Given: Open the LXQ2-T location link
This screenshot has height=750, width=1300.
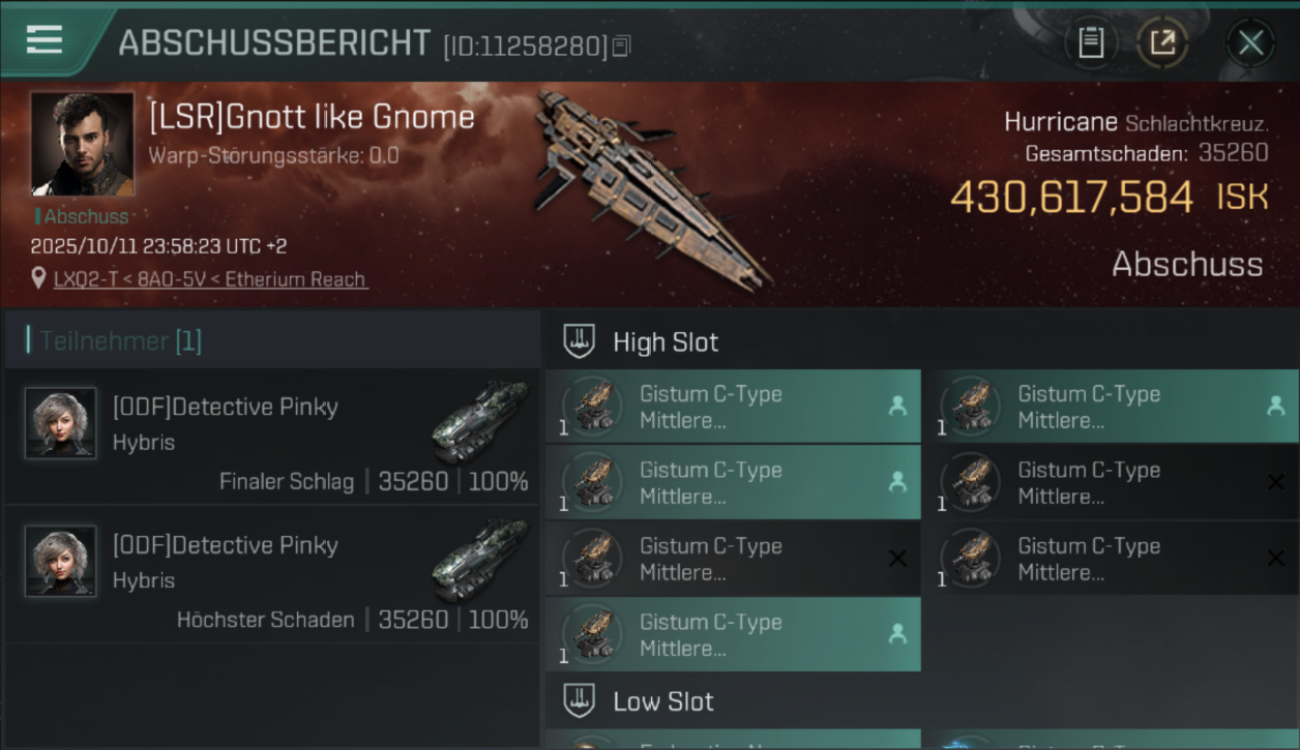Looking at the screenshot, I should (211, 279).
